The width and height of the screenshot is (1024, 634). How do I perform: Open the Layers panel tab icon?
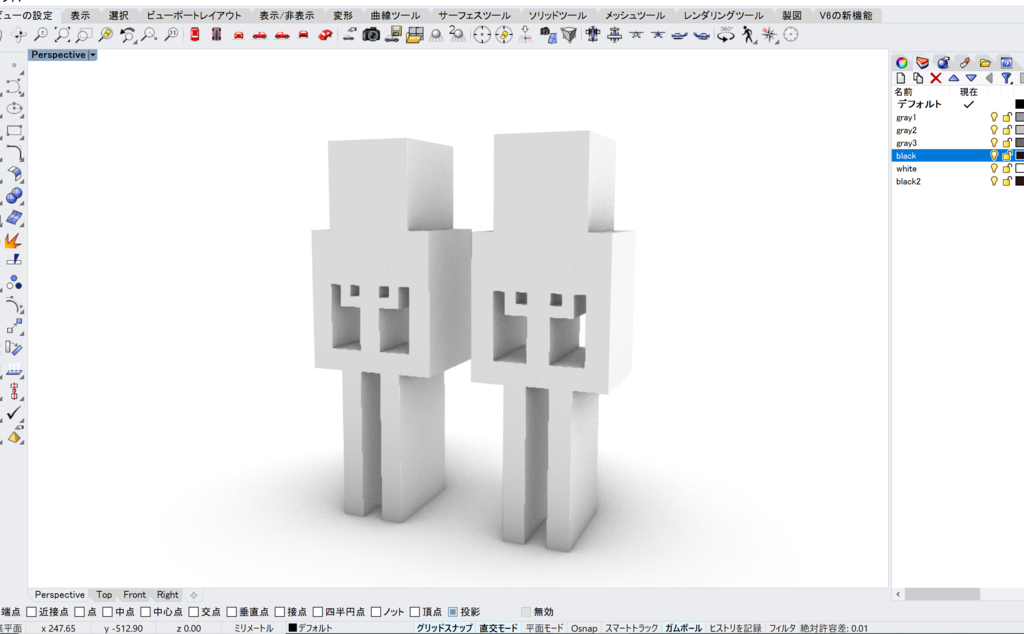click(x=922, y=63)
